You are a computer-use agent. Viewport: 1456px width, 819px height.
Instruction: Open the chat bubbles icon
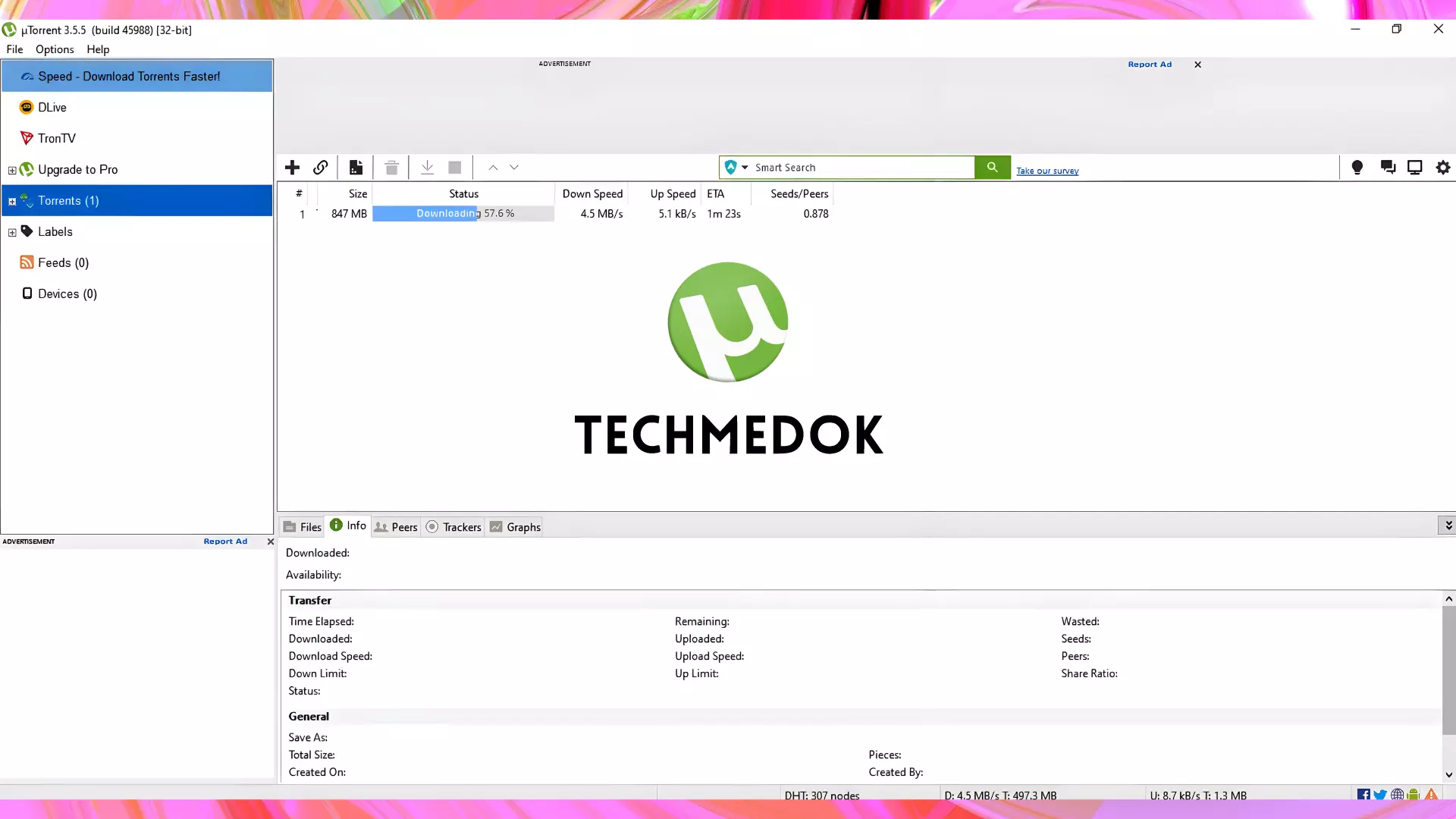click(1388, 168)
